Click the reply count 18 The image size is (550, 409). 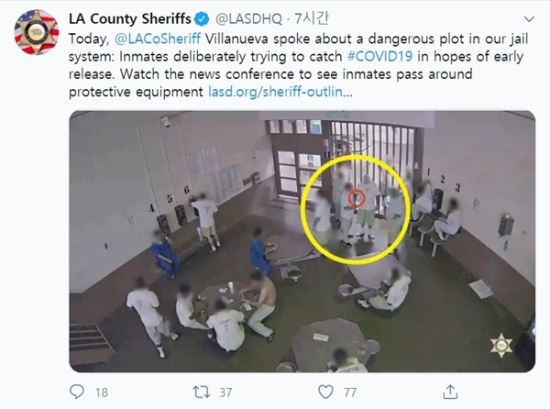point(102,392)
